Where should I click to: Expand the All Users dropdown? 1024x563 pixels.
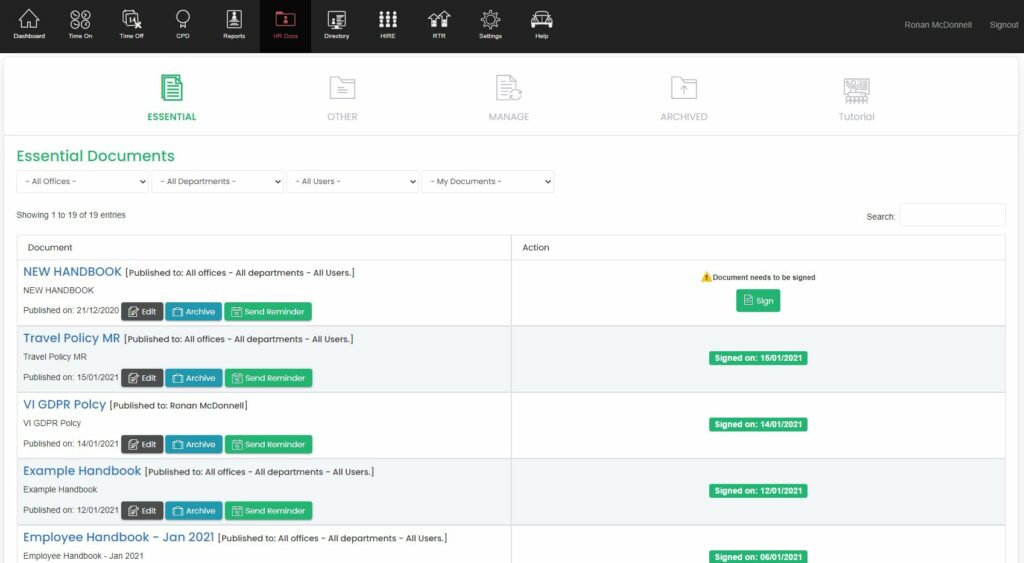(x=353, y=182)
